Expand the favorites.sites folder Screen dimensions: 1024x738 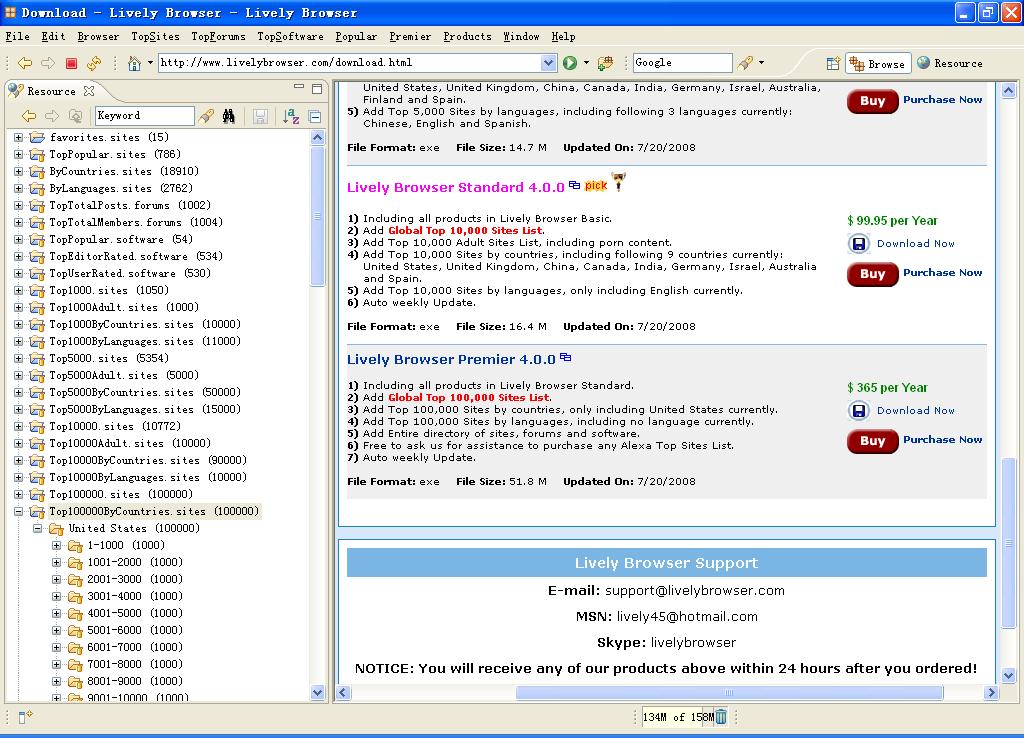pyautogui.click(x=18, y=137)
